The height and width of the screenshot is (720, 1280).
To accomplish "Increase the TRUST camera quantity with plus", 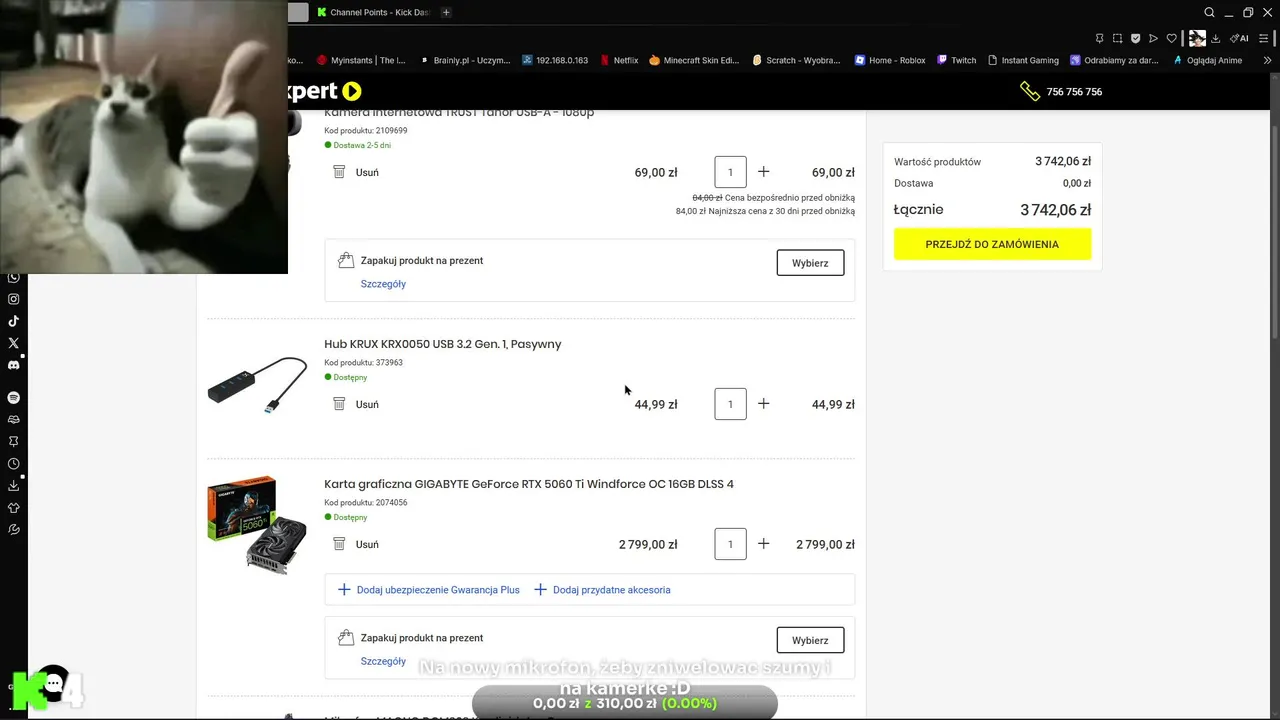I will (764, 172).
